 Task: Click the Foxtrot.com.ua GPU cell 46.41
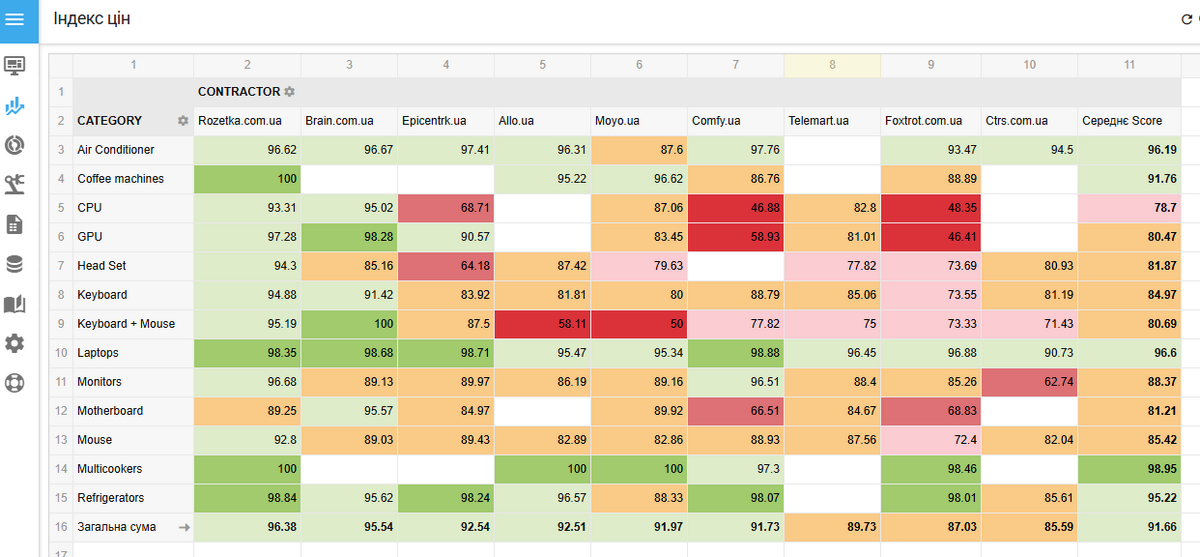click(930, 237)
